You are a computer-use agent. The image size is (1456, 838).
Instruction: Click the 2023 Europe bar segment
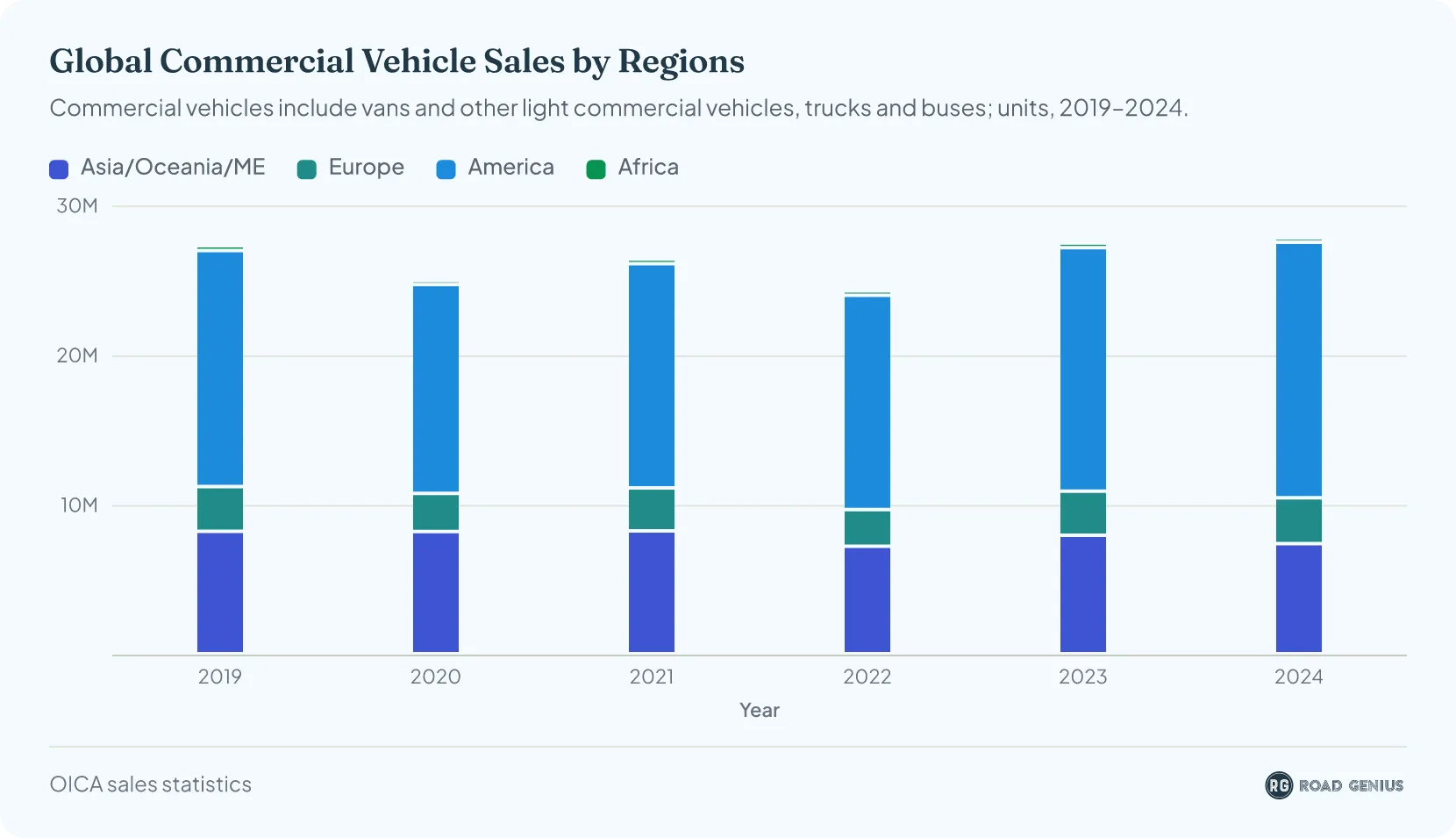tap(1083, 513)
